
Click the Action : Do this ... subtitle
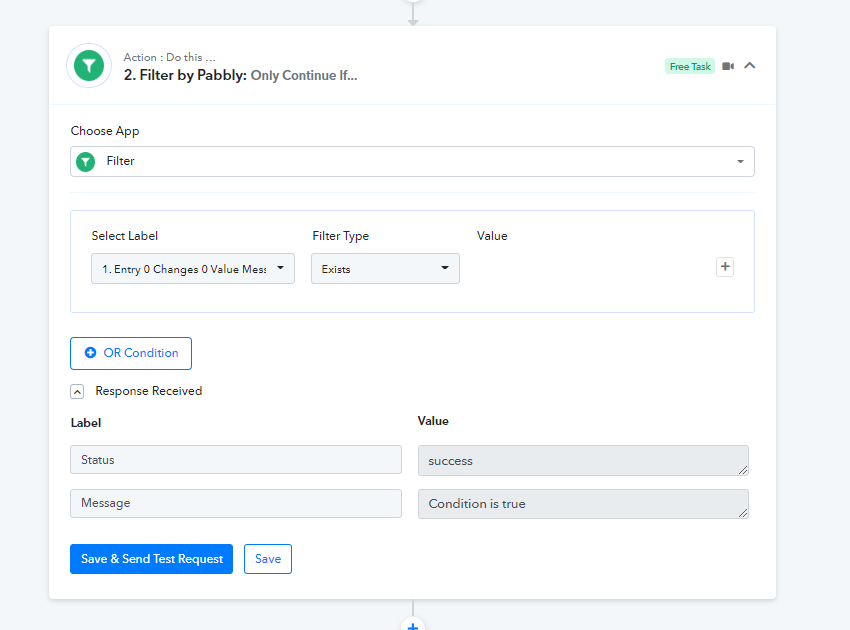[x=169, y=57]
